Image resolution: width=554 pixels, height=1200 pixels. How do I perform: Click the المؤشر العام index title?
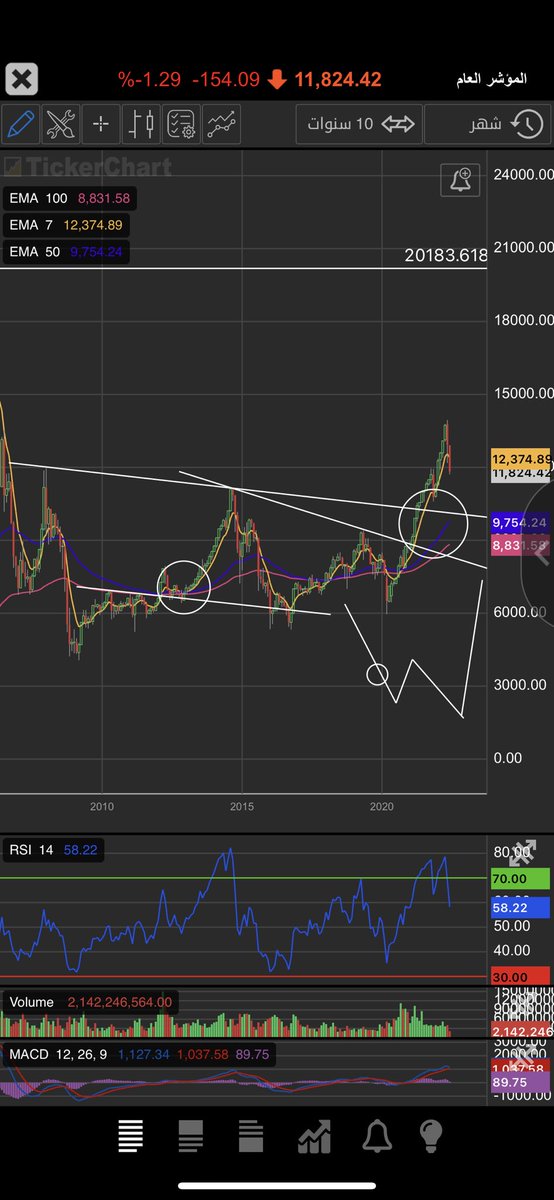[489, 78]
